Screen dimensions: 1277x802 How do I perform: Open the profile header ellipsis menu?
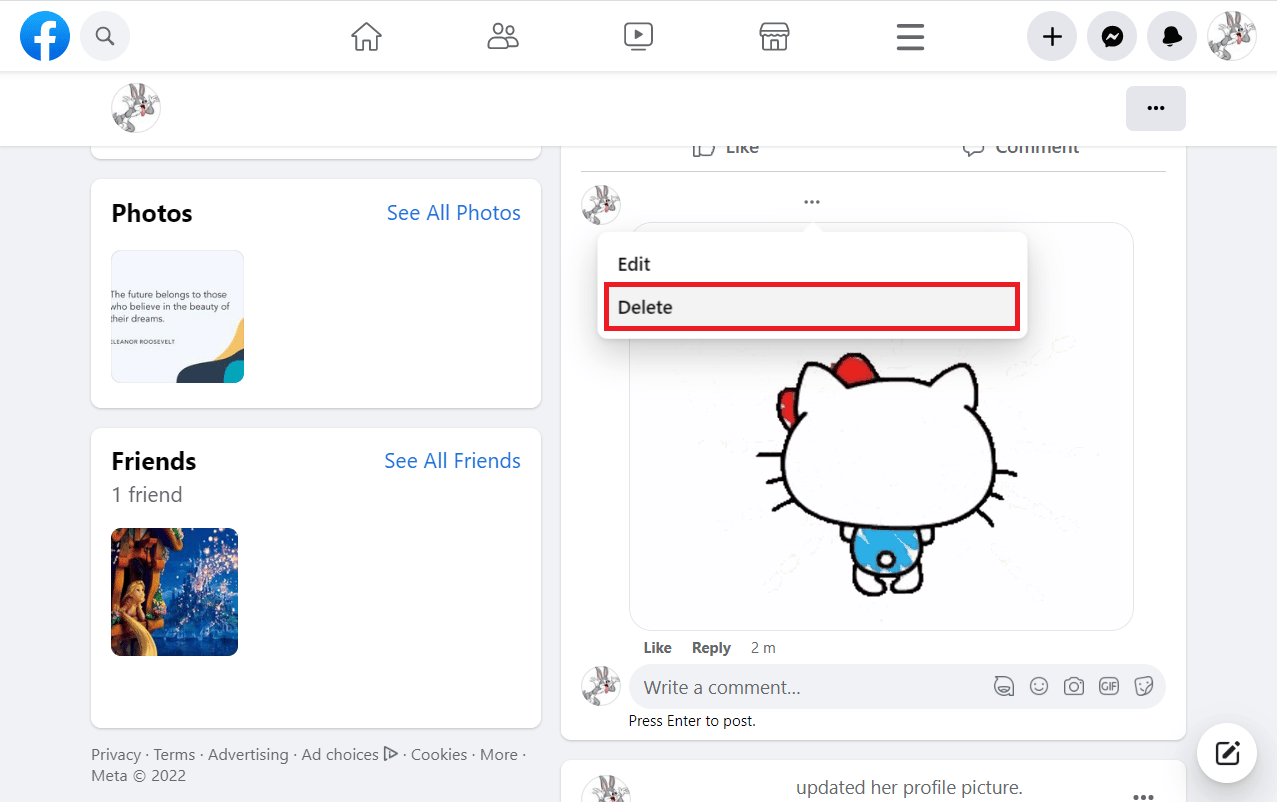pos(1155,108)
